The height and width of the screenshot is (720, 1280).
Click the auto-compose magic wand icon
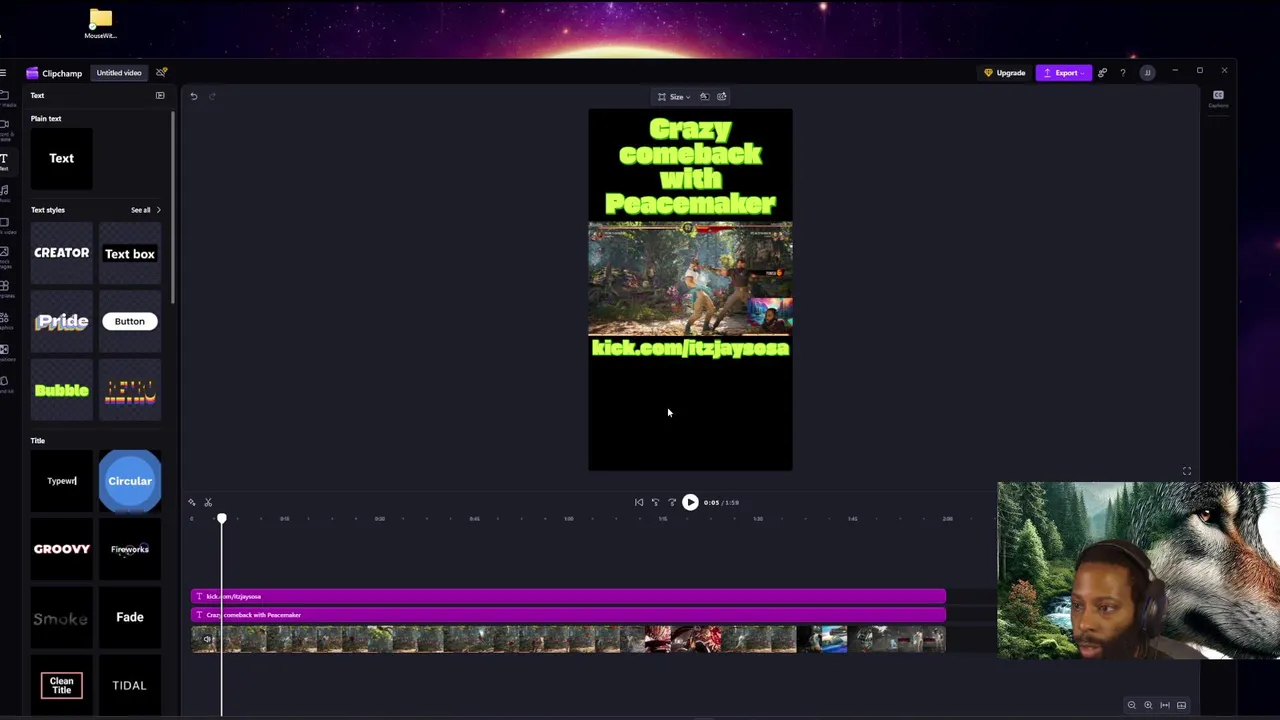tap(192, 502)
